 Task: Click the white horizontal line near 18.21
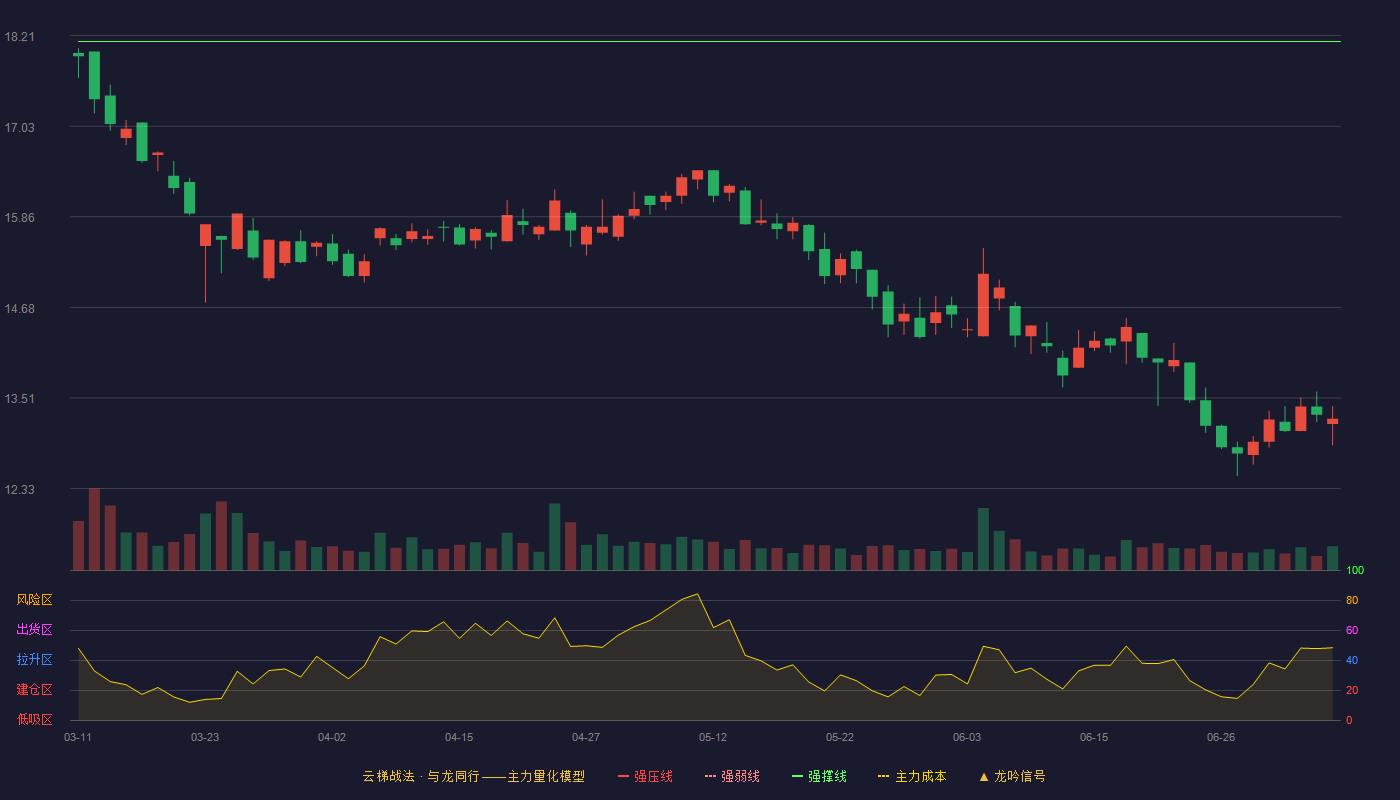pos(709,42)
